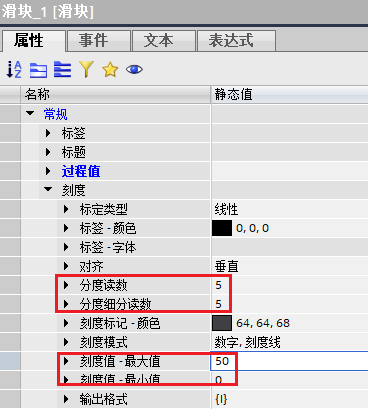
Task: Expand the 标定类型 row arrow
Action: tap(66, 209)
